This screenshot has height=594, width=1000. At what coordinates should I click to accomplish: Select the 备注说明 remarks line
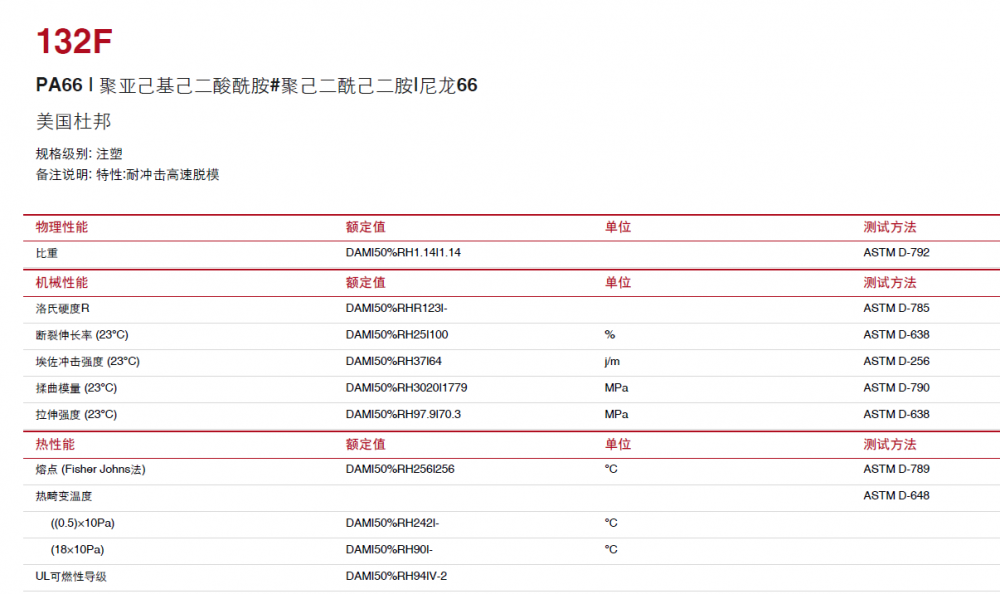pos(127,175)
